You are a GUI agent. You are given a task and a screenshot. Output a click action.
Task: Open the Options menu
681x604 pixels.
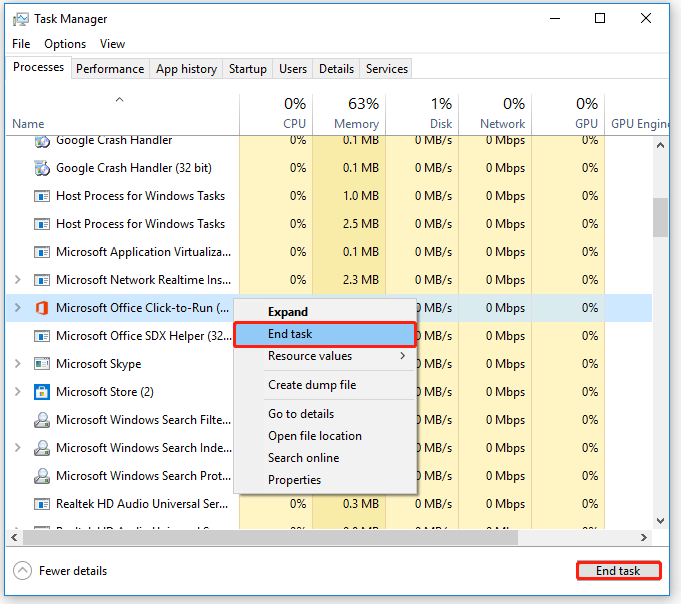65,44
